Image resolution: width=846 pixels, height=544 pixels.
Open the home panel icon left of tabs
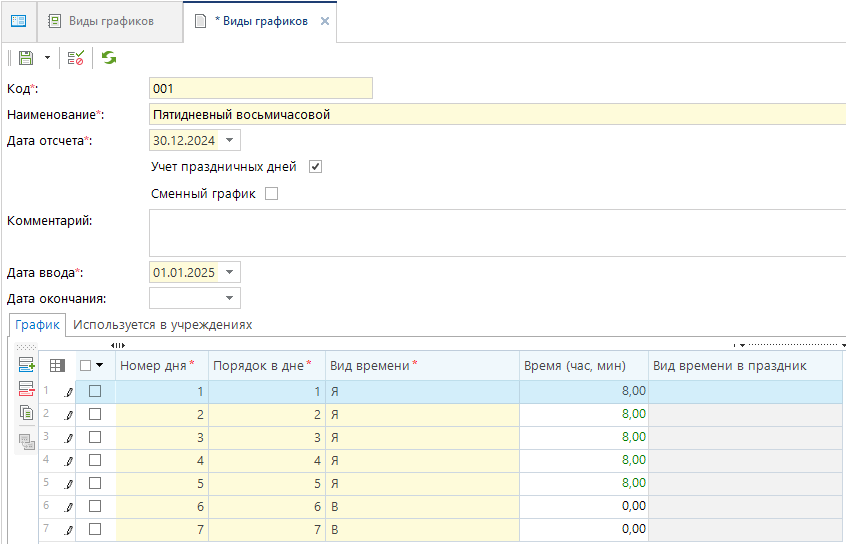pos(18,21)
